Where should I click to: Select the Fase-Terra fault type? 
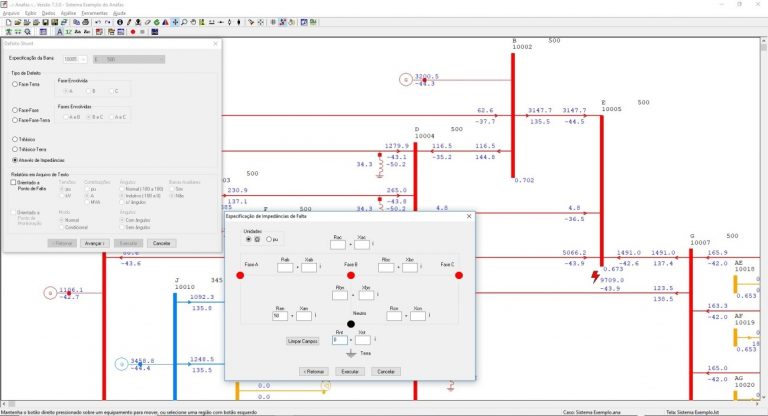click(14, 83)
